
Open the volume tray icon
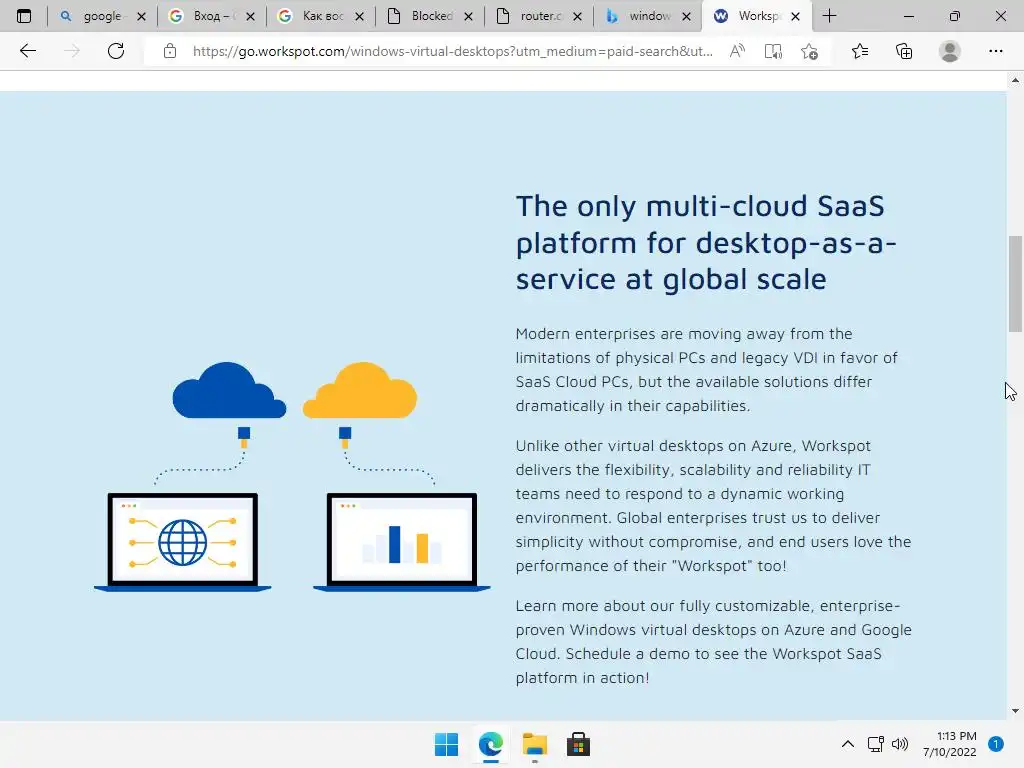pos(900,744)
